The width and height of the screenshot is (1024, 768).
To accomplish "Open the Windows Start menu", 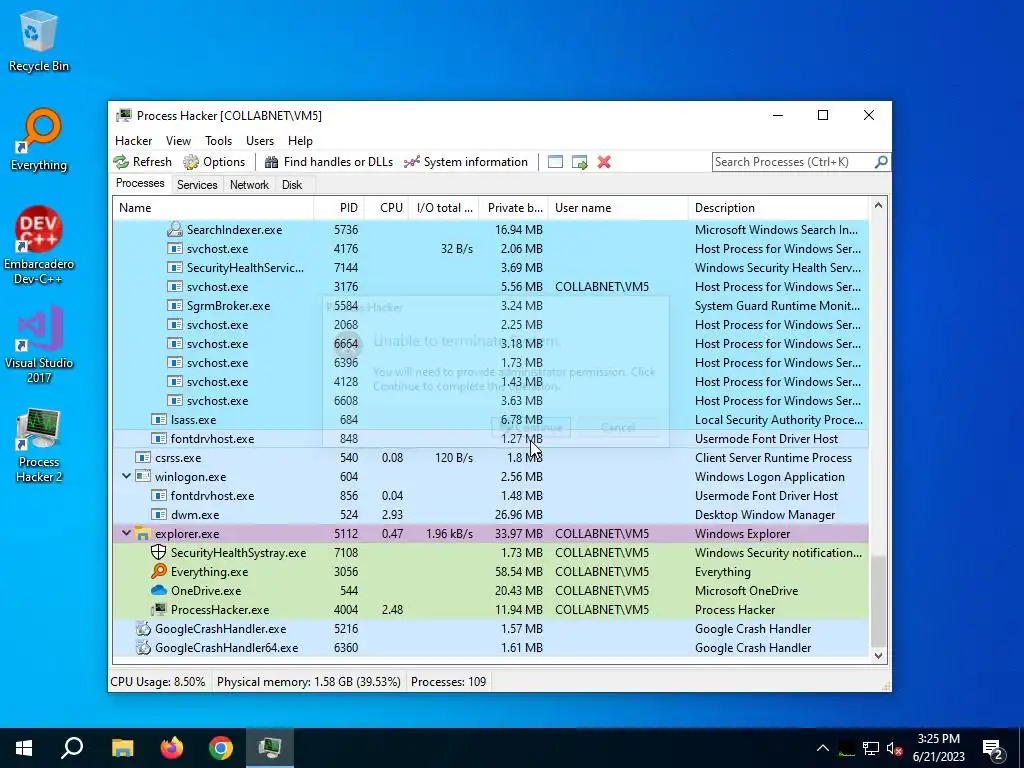I will click(24, 748).
